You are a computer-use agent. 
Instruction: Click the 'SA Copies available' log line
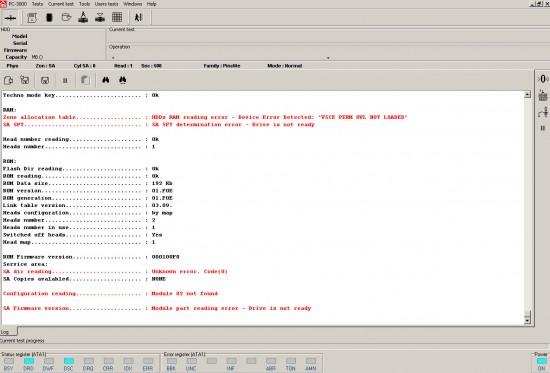(x=84, y=279)
